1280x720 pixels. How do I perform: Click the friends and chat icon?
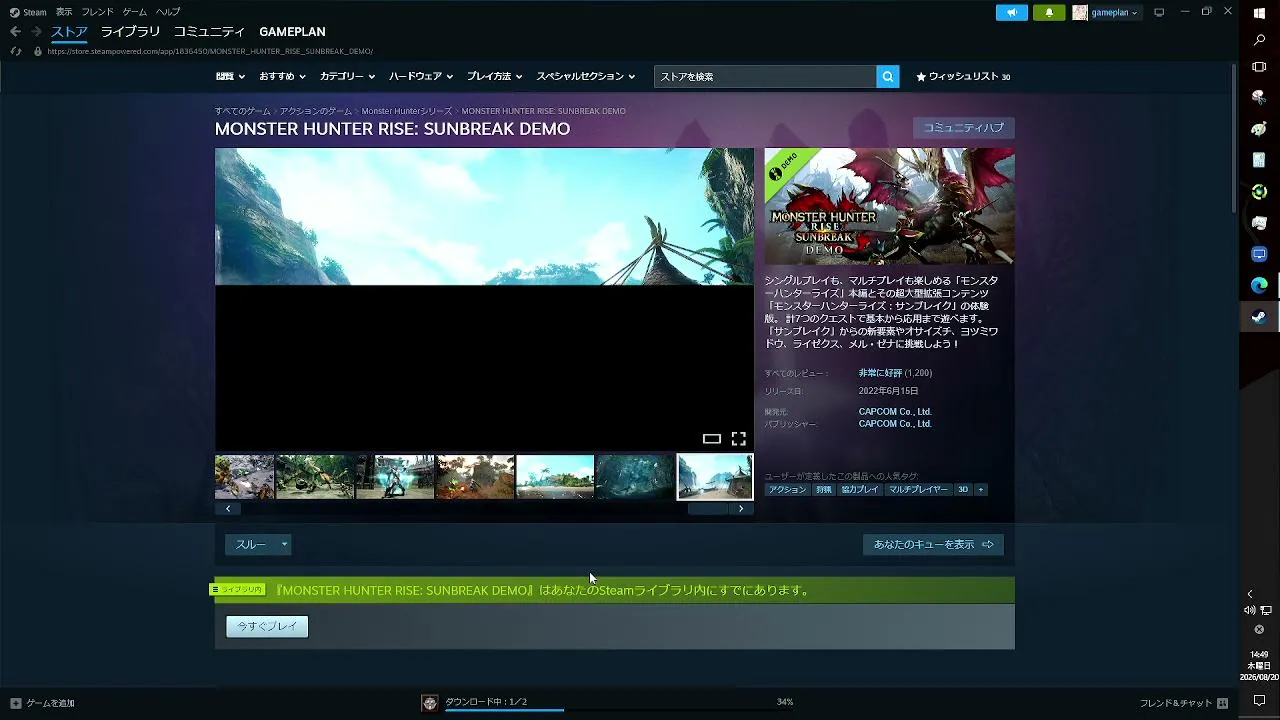pos(1222,703)
